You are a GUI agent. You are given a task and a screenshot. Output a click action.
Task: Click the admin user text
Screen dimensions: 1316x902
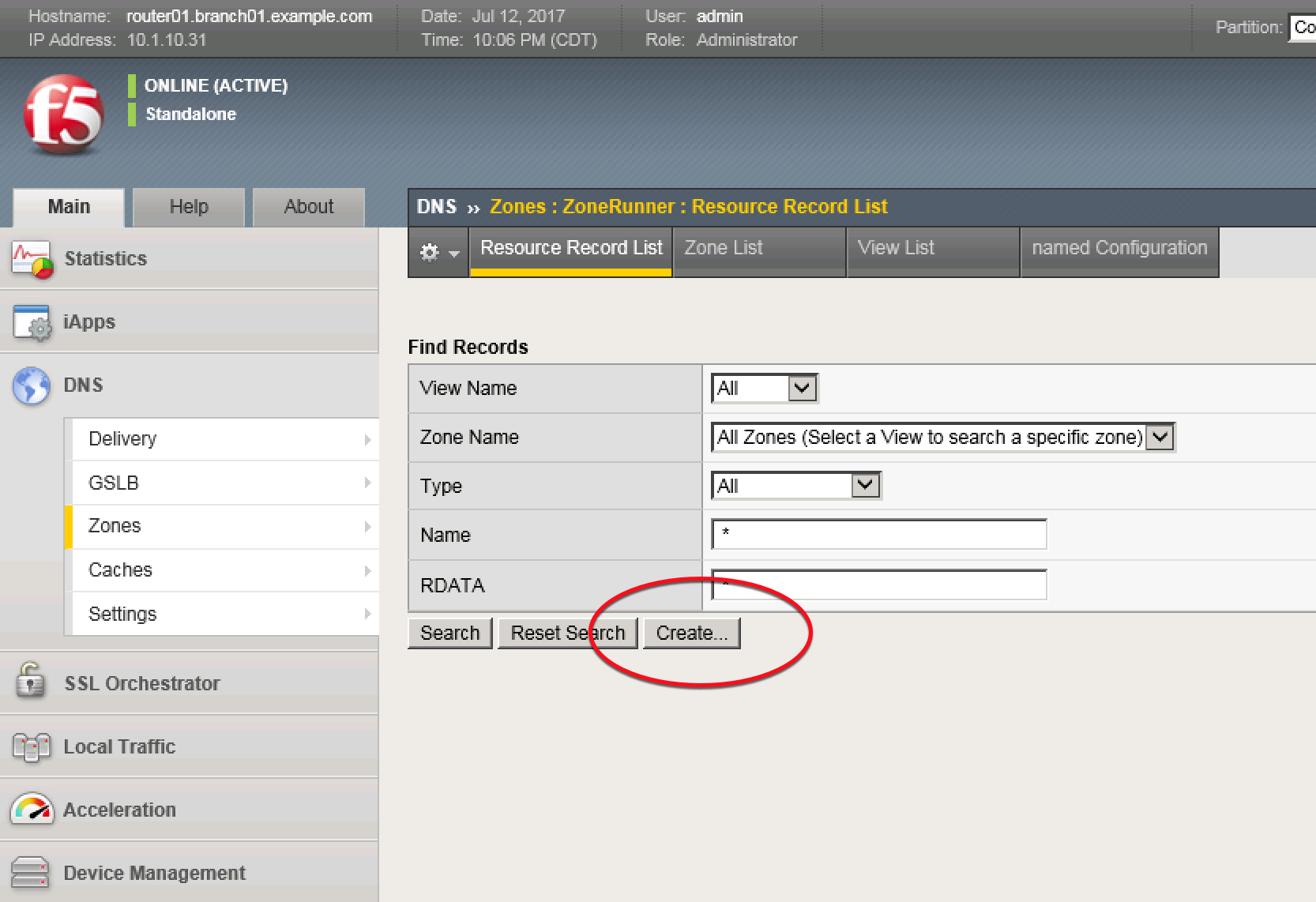click(x=720, y=17)
